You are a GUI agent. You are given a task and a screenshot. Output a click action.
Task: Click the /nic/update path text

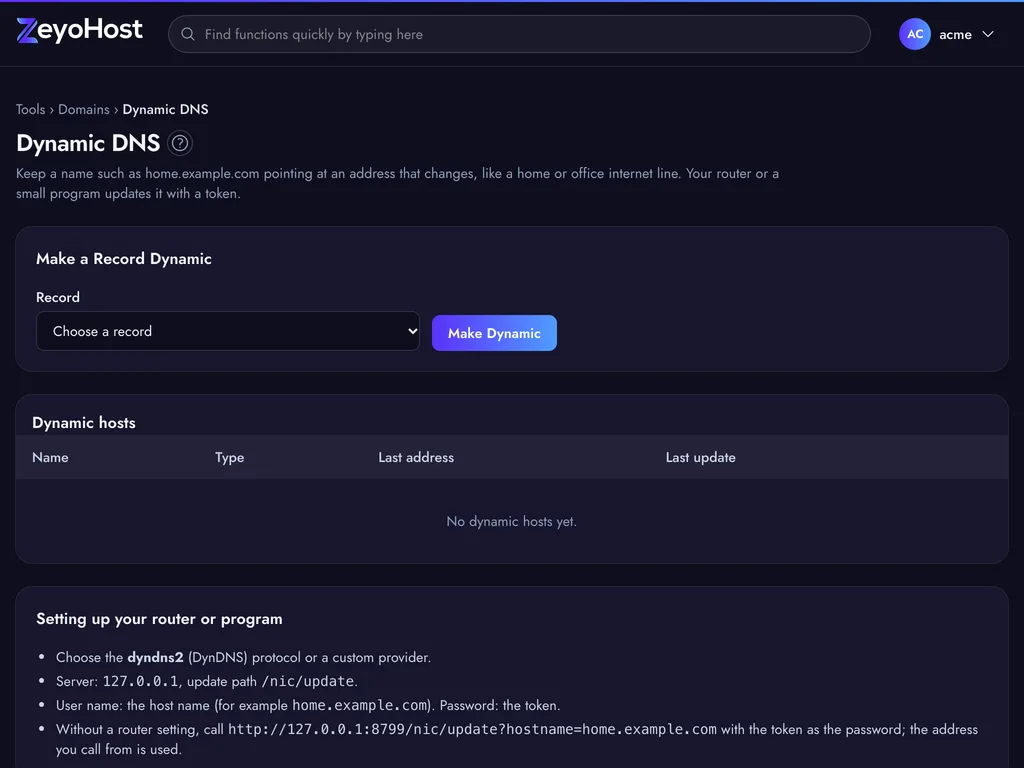point(308,681)
